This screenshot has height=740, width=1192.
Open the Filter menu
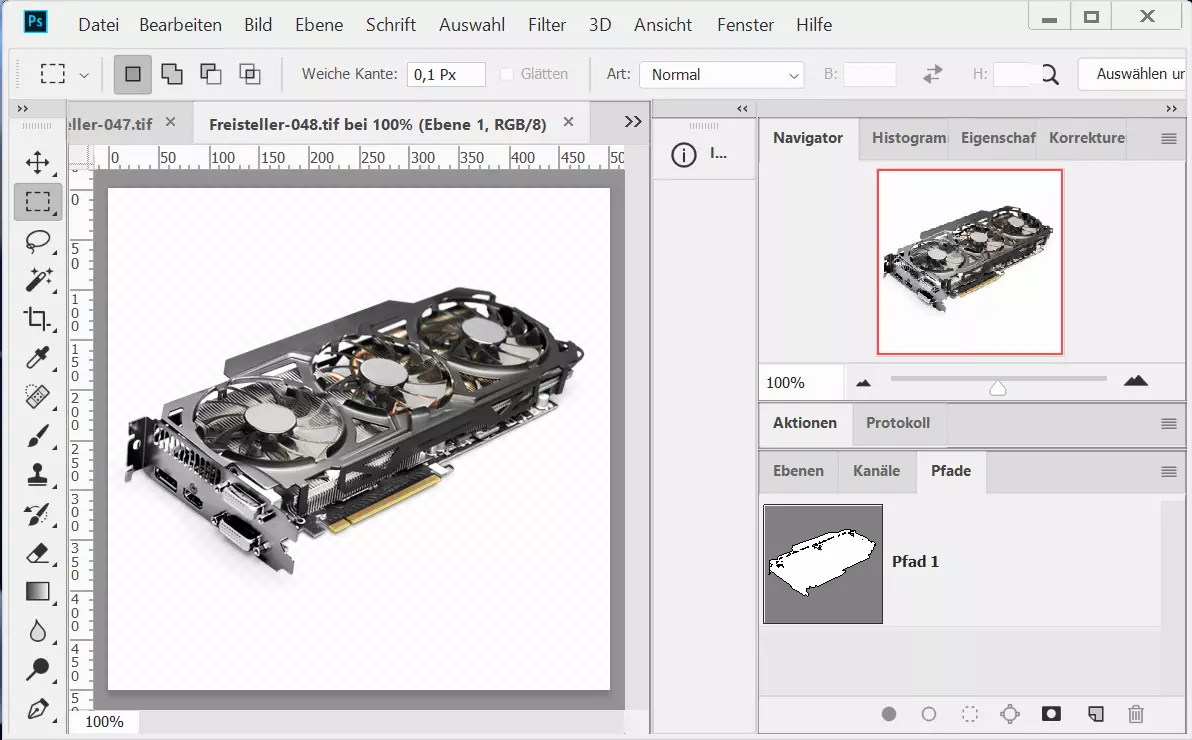point(547,25)
